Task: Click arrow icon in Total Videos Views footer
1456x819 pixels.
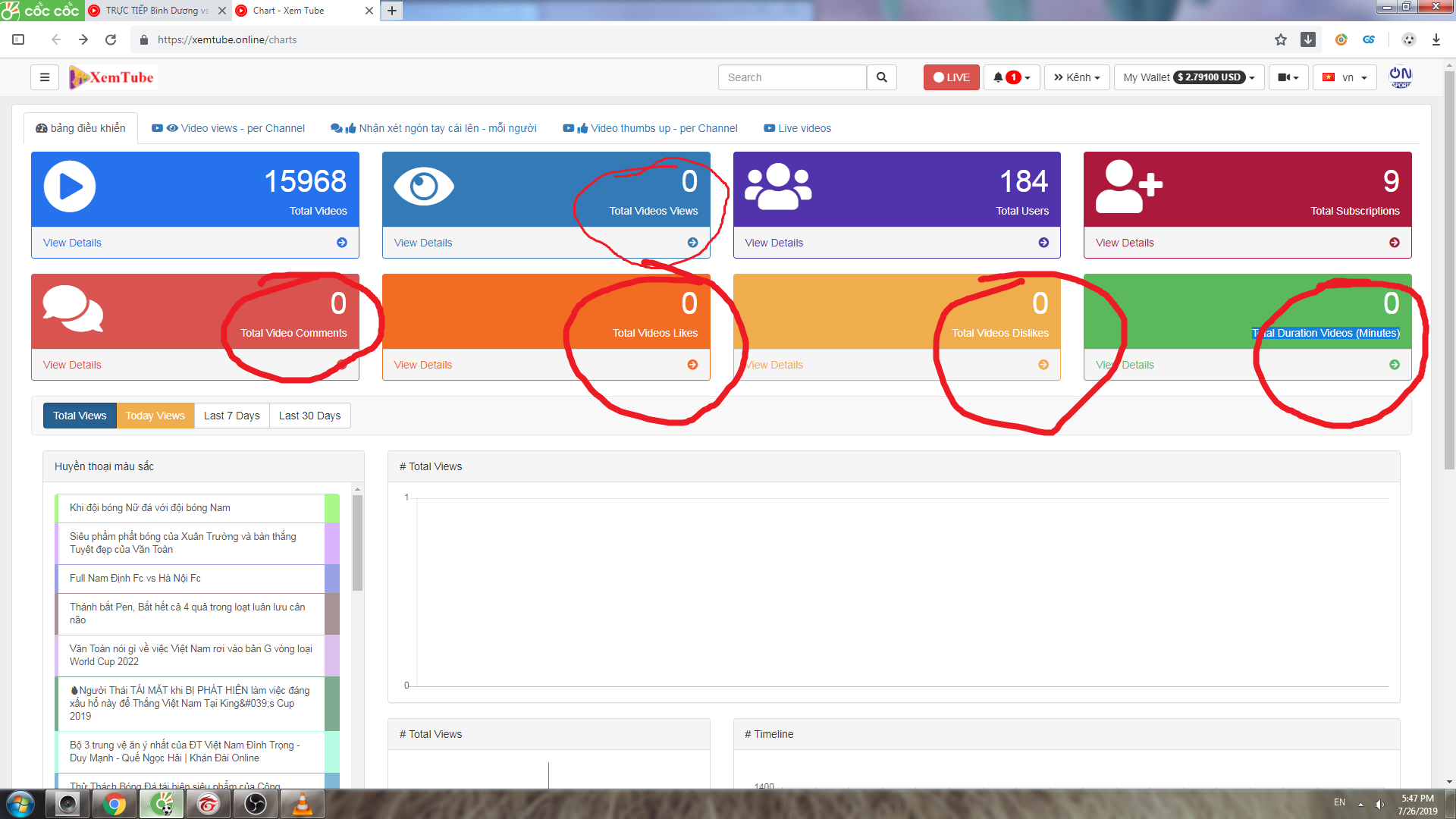Action: 692,243
